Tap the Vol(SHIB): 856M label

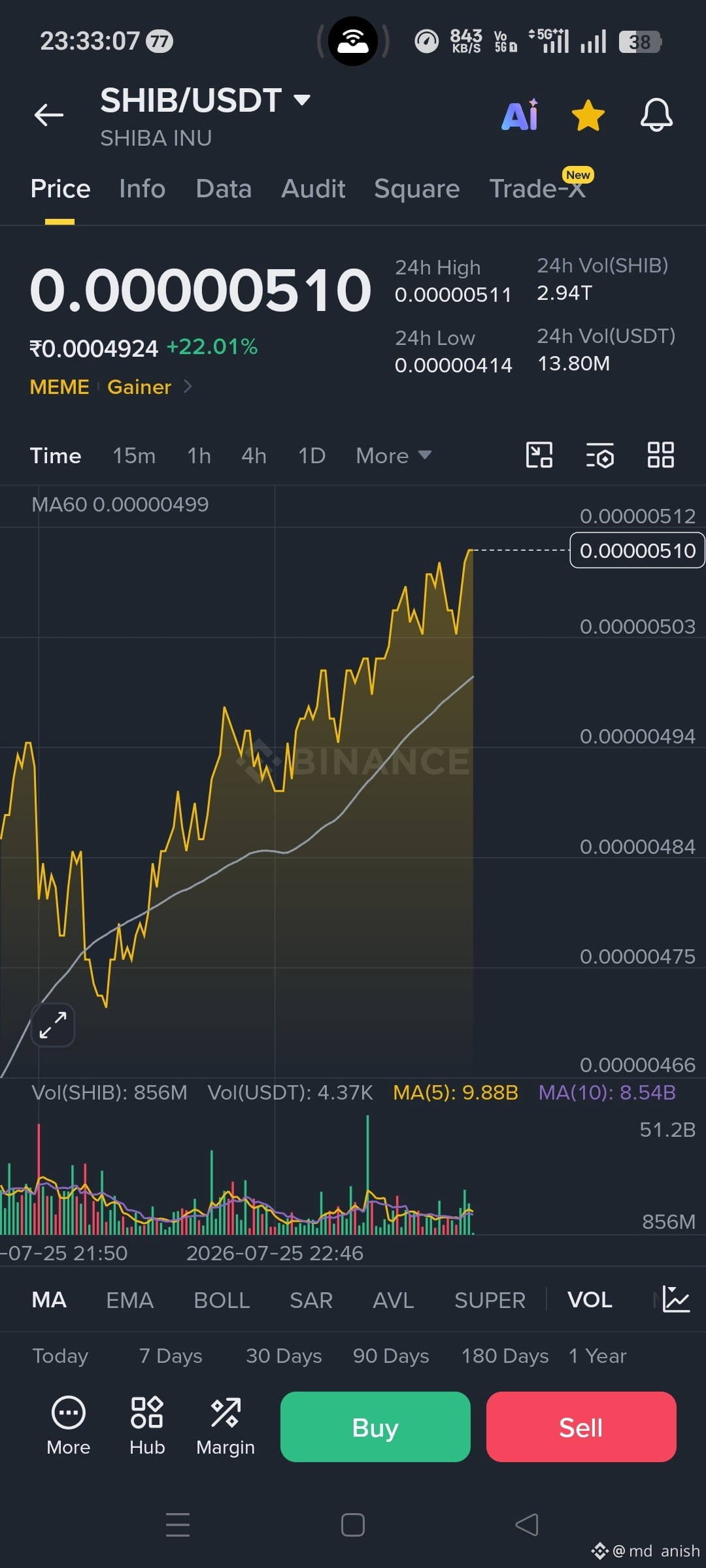pos(109,1092)
